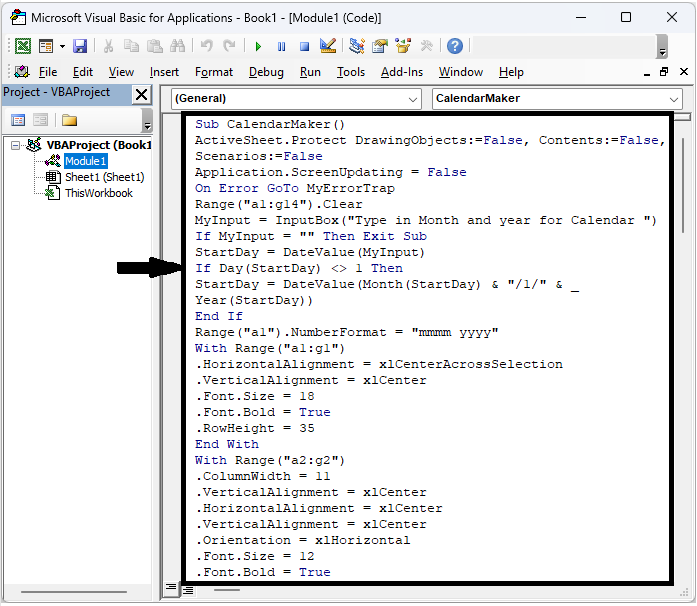Click the '.RowHeight = 35' code line
Viewport: 697px width, 606px height.
255,428
